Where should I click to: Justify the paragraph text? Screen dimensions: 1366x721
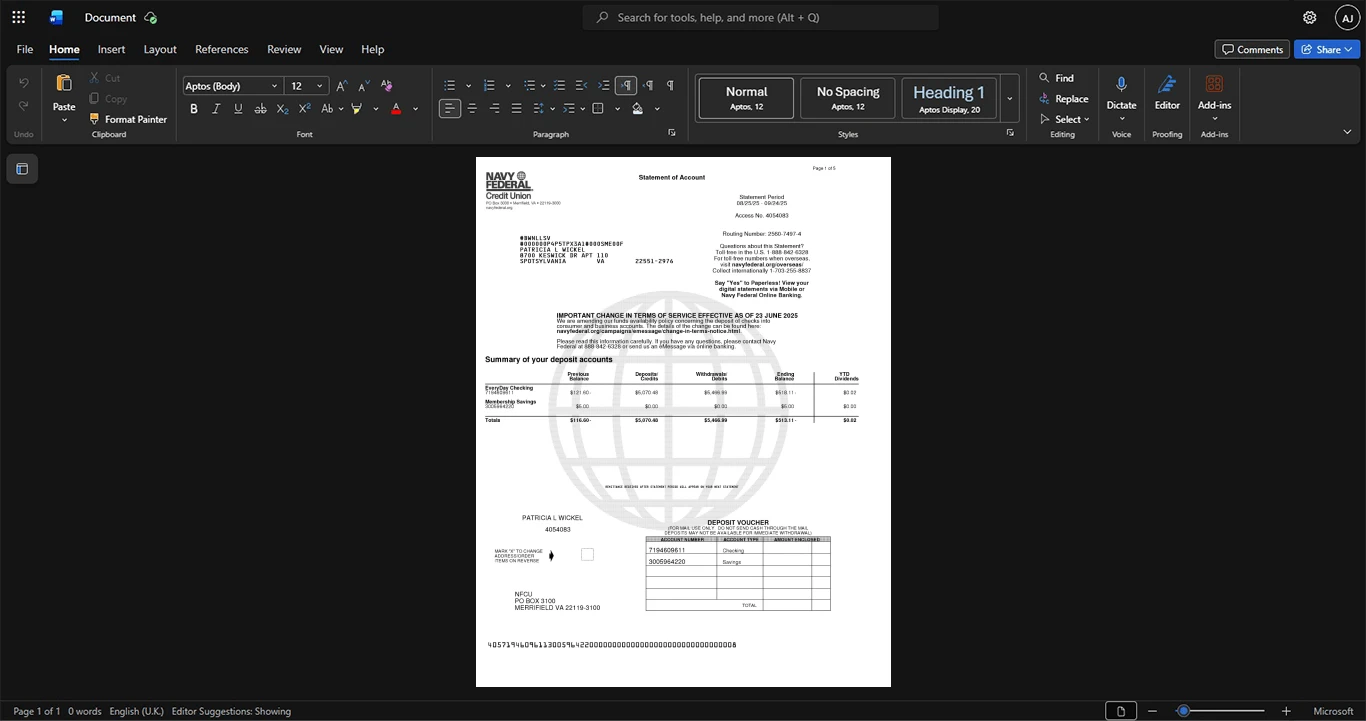click(x=516, y=108)
